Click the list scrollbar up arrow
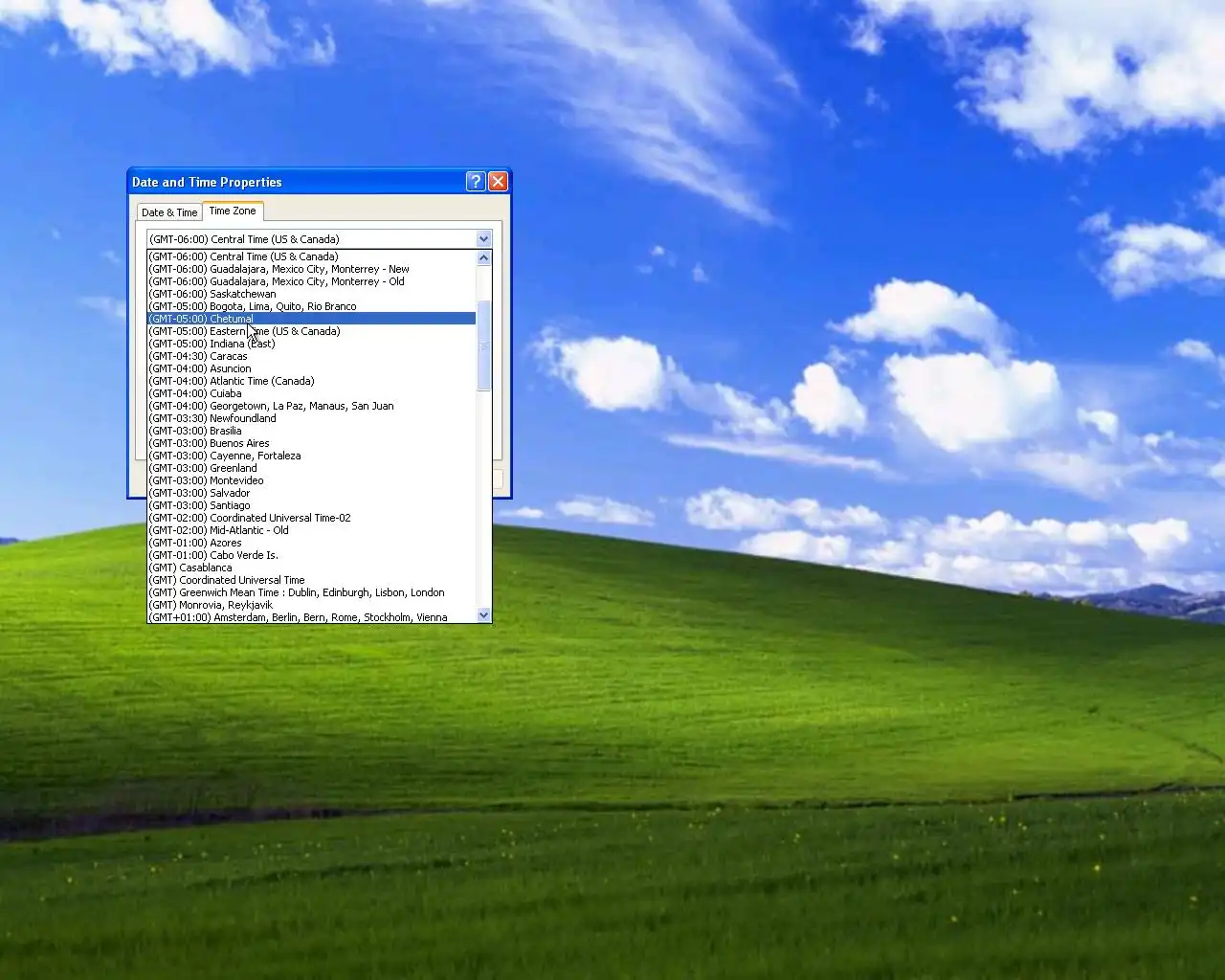This screenshot has height=980, width=1225. (483, 257)
